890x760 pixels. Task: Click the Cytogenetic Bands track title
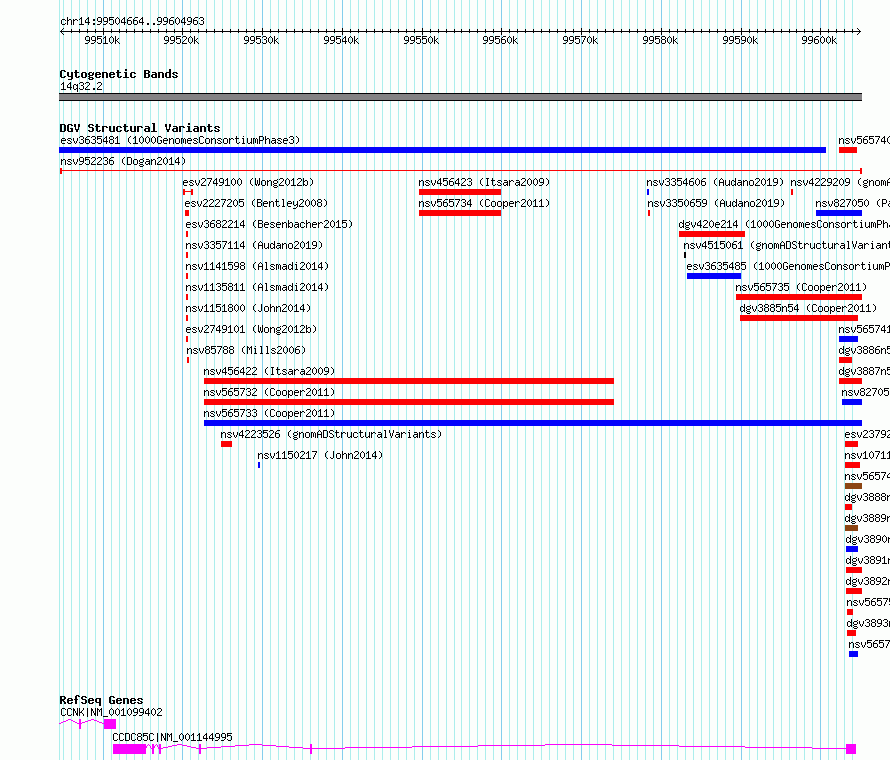click(119, 74)
